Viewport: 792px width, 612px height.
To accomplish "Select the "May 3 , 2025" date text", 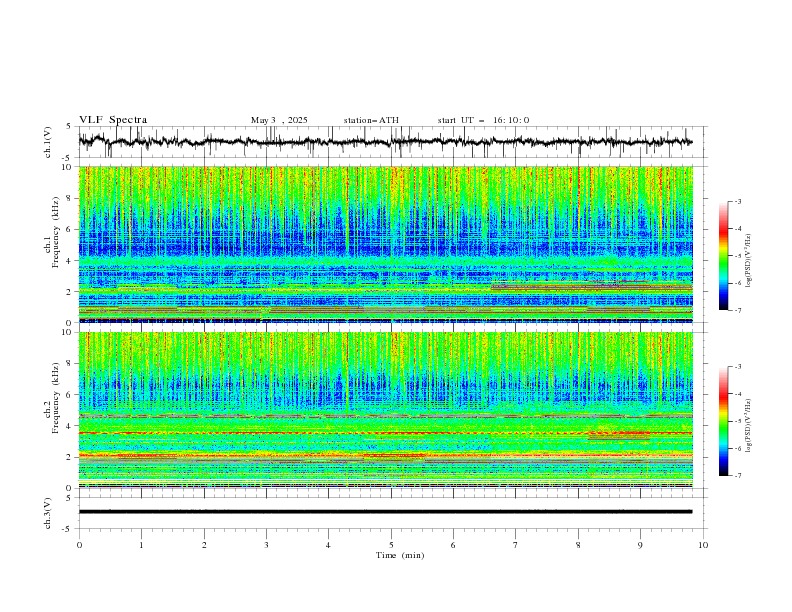I will [x=279, y=120].
